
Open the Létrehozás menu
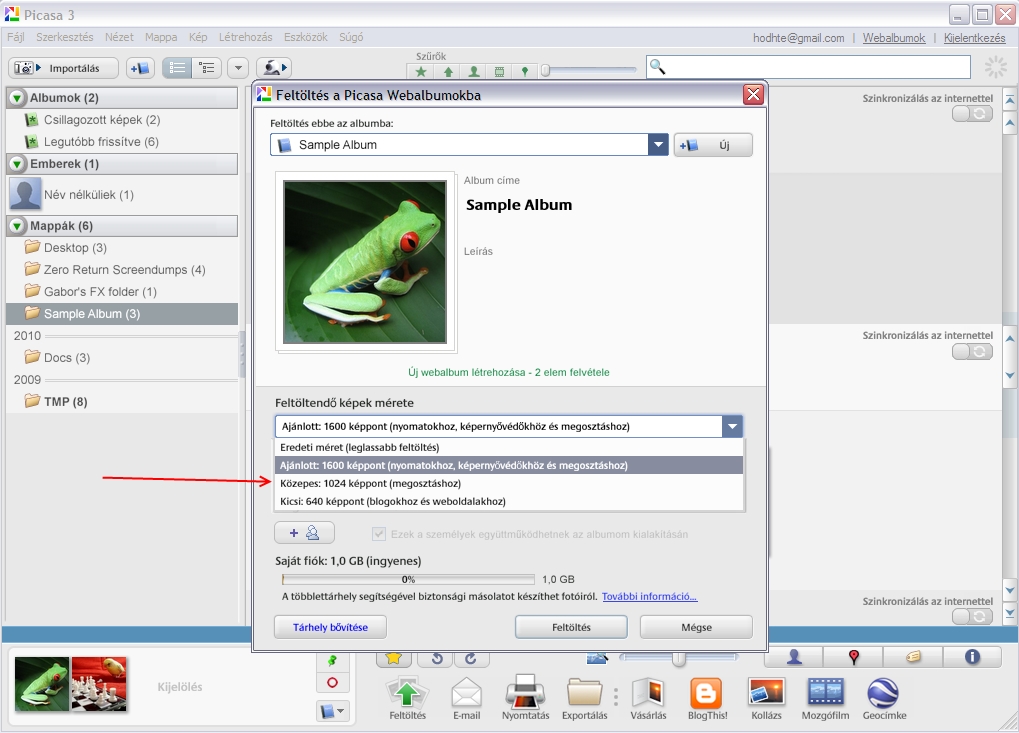245,37
